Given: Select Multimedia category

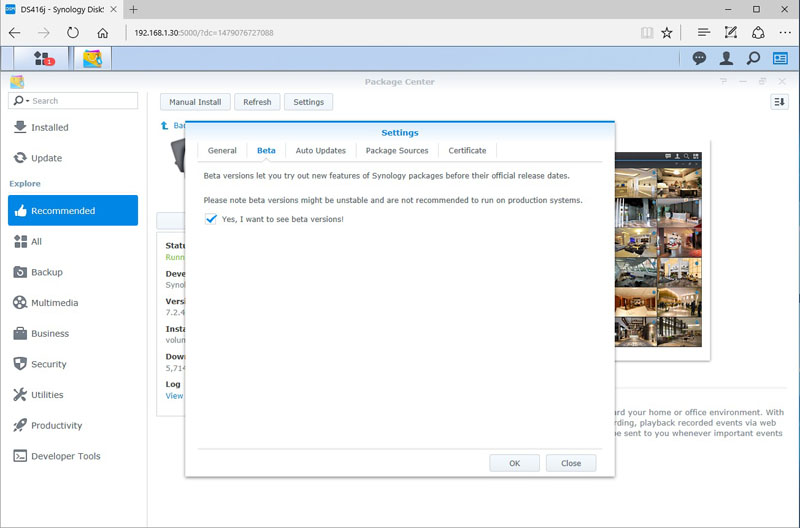Looking at the screenshot, I should [x=73, y=303].
